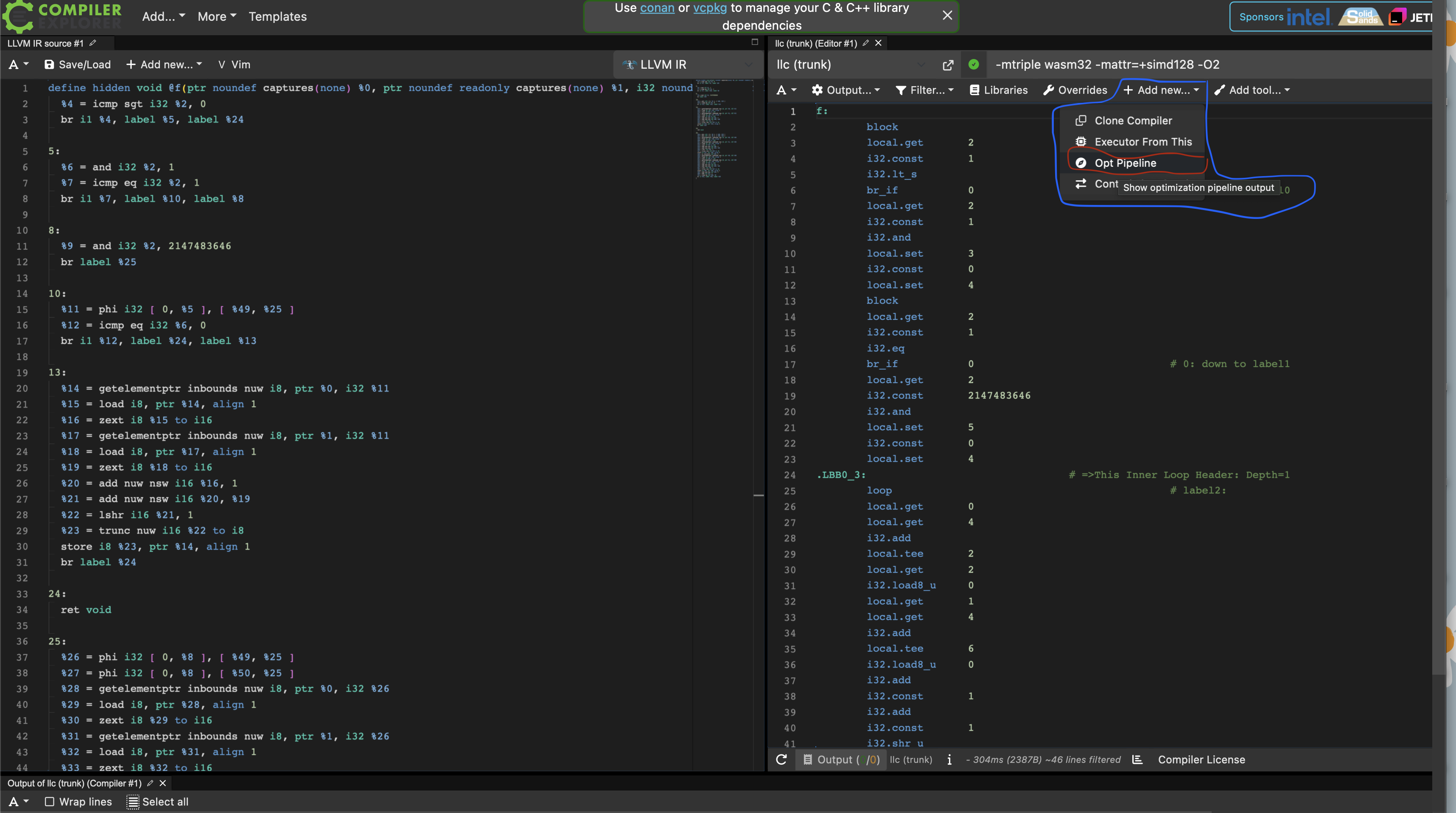This screenshot has height=813, width=1456.
Task: Open the Output... options dropdown
Action: pos(846,90)
